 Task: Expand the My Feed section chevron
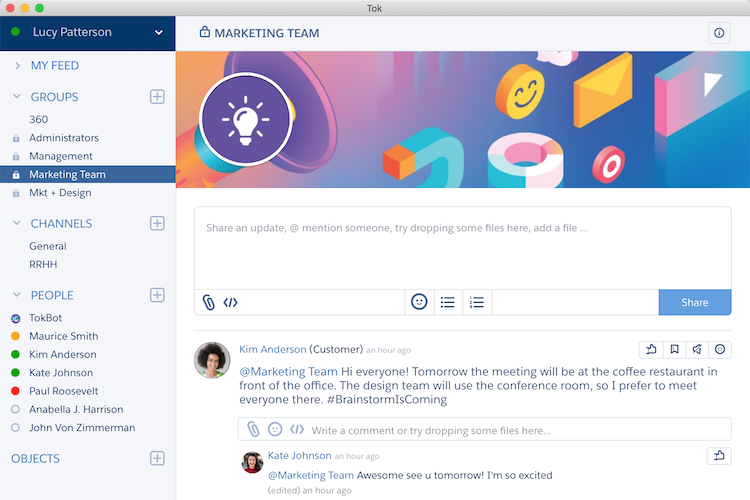pos(17,66)
